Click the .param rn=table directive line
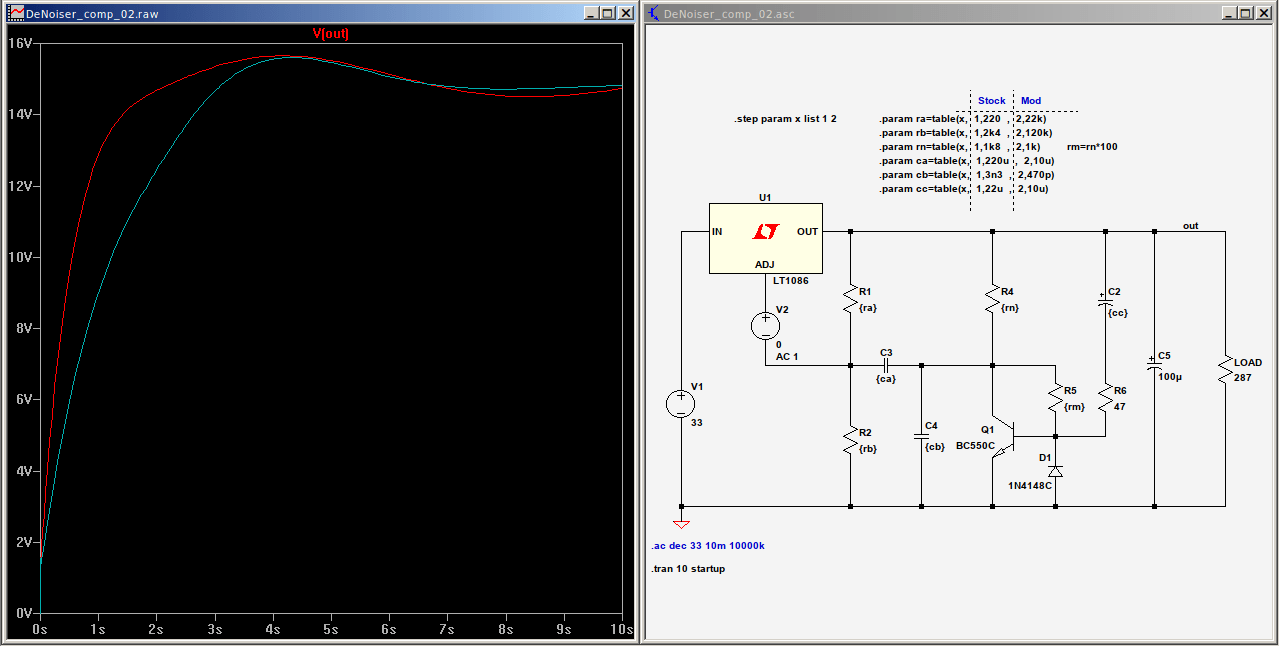This screenshot has height=646, width=1280. (x=960, y=147)
